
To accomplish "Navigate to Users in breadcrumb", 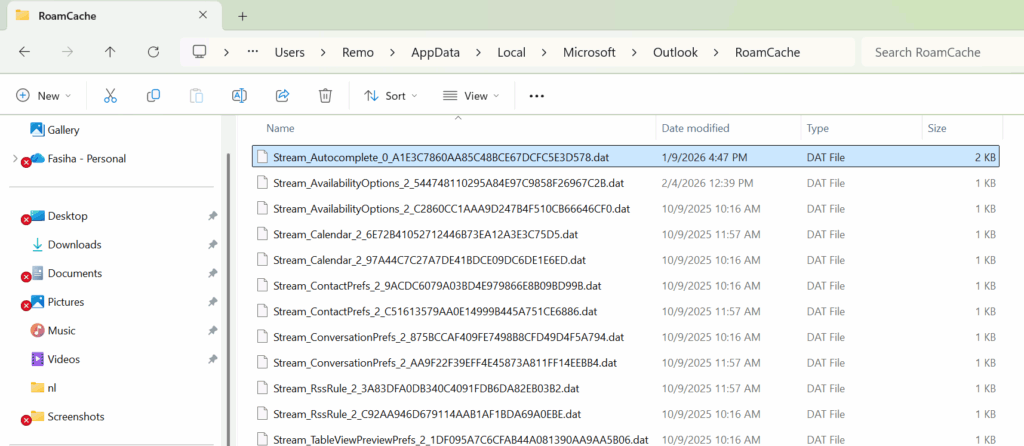I will point(289,53).
